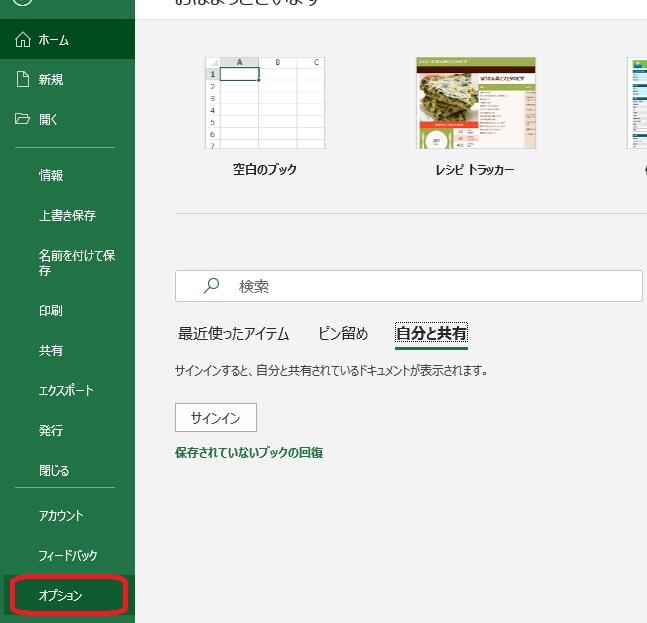Open オプション highlighted at the sidebar bottom

pyautogui.click(x=61, y=596)
